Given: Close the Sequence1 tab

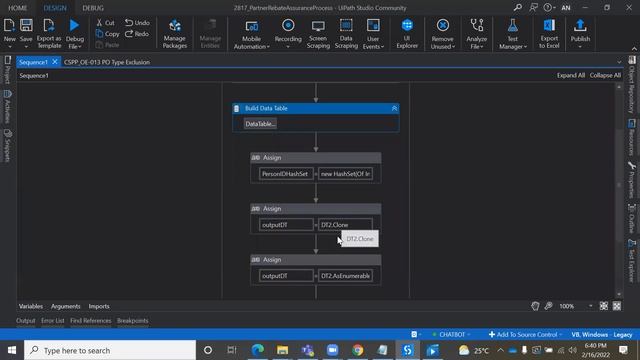Looking at the screenshot, I should pyautogui.click(x=55, y=62).
